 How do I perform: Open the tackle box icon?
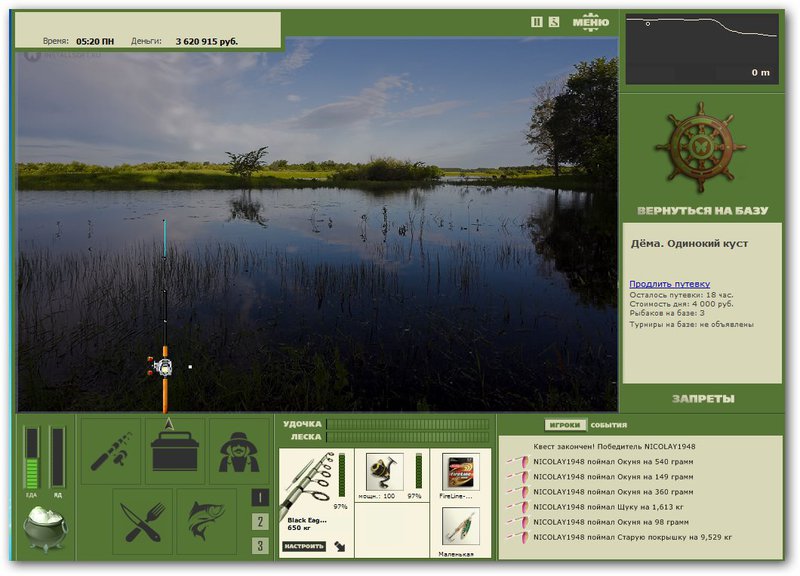[175, 451]
